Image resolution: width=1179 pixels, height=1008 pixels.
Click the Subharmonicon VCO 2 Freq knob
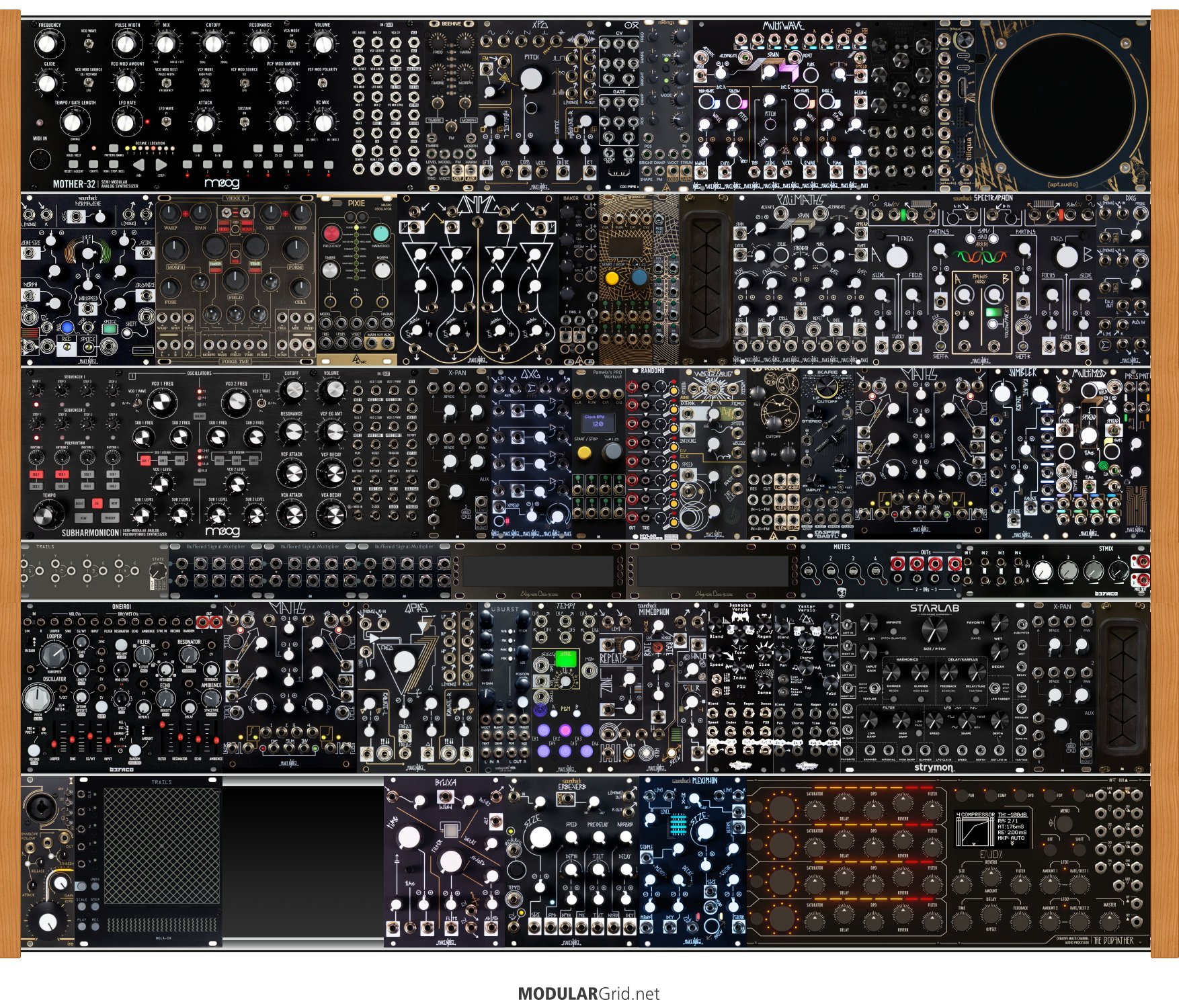tap(236, 403)
